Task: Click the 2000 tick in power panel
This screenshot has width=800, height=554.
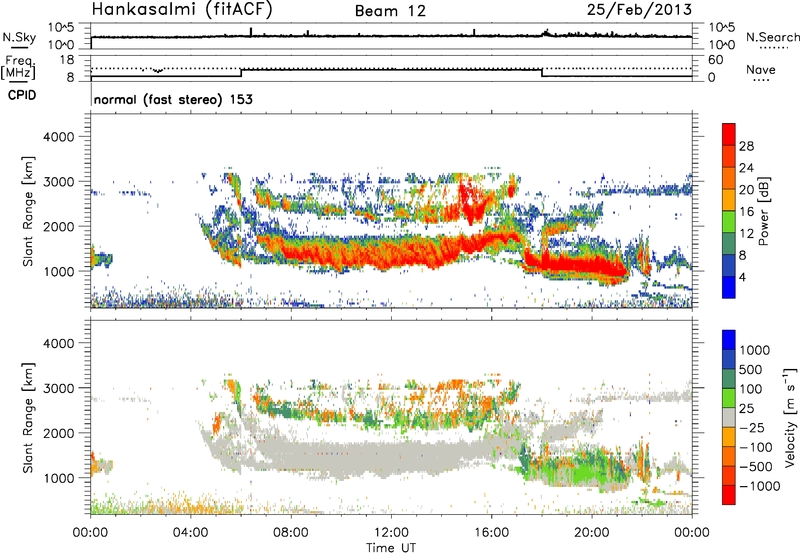Action: coord(59,227)
